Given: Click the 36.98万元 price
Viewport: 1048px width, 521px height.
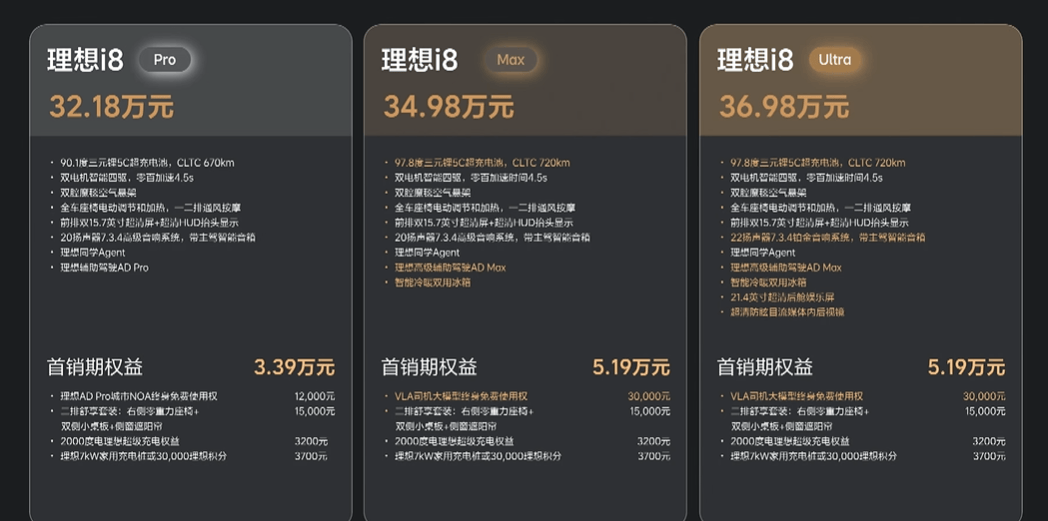Looking at the screenshot, I should tap(784, 107).
